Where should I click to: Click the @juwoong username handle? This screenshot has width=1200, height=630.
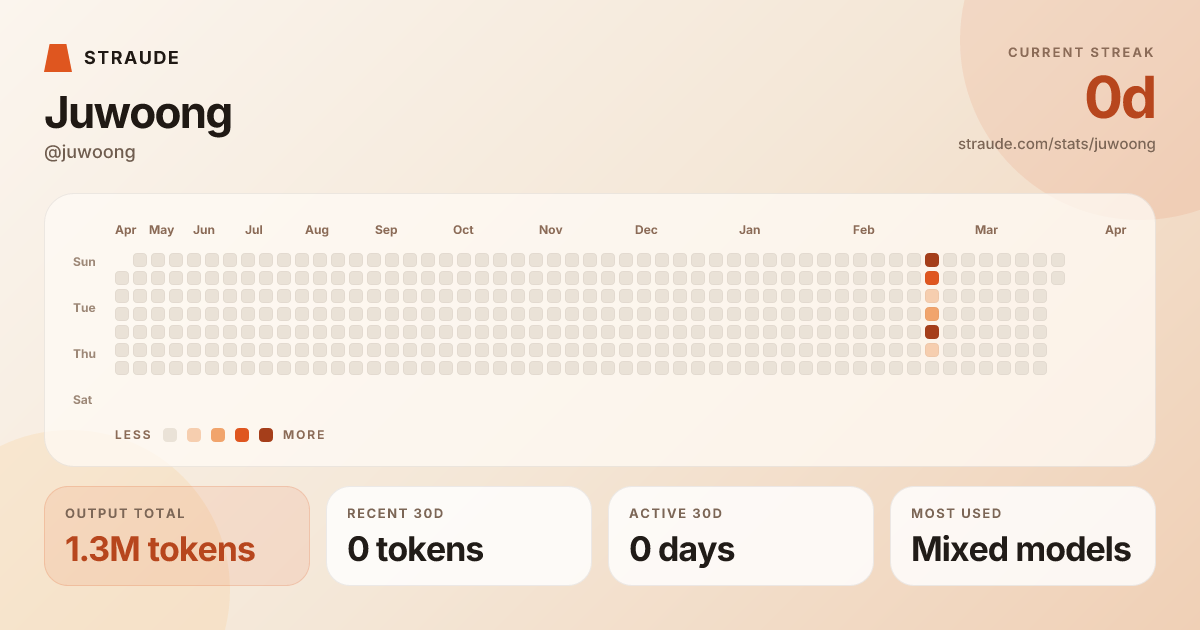[90, 152]
